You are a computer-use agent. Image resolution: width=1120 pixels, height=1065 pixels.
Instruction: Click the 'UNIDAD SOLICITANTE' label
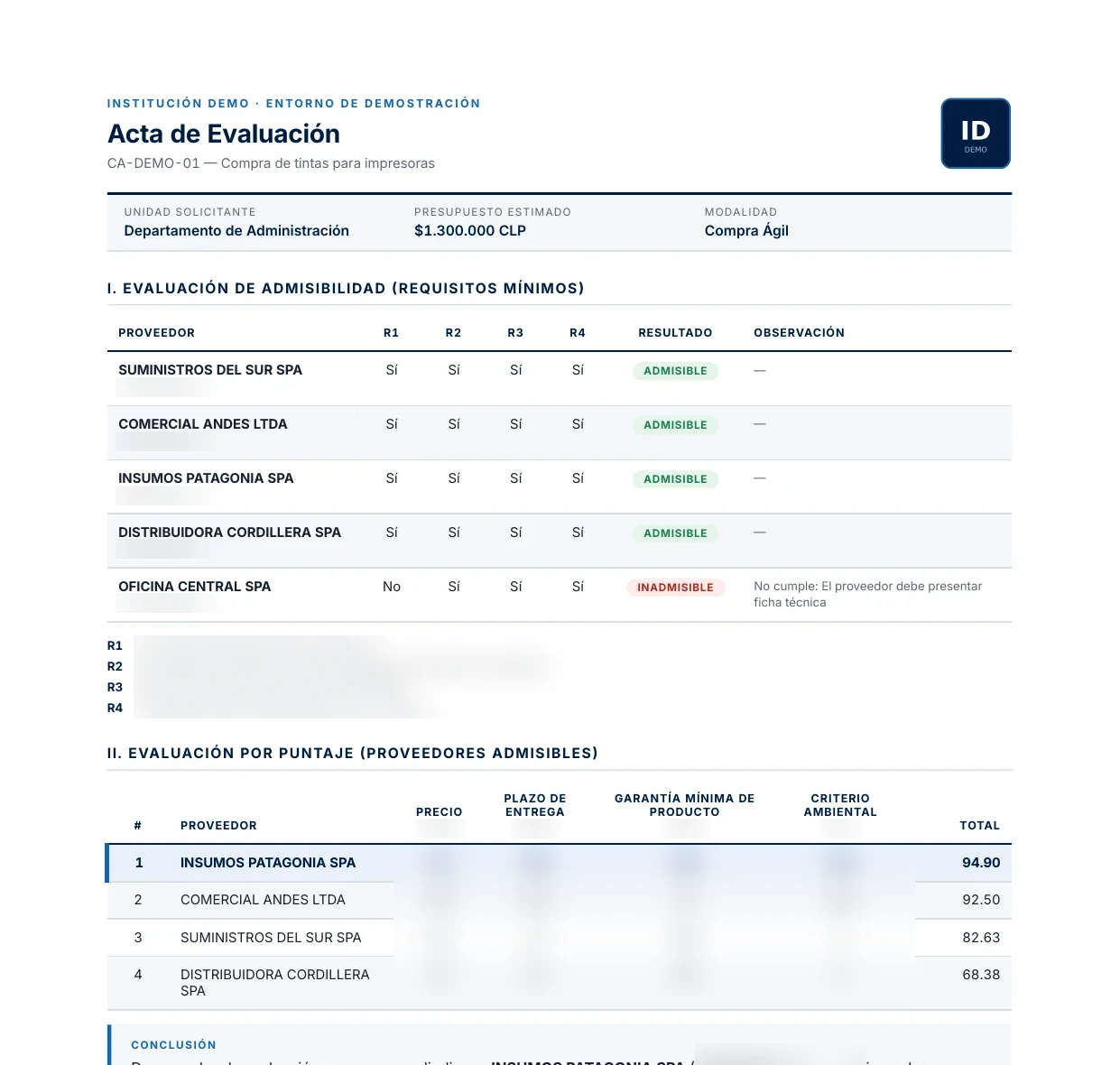[x=190, y=212]
